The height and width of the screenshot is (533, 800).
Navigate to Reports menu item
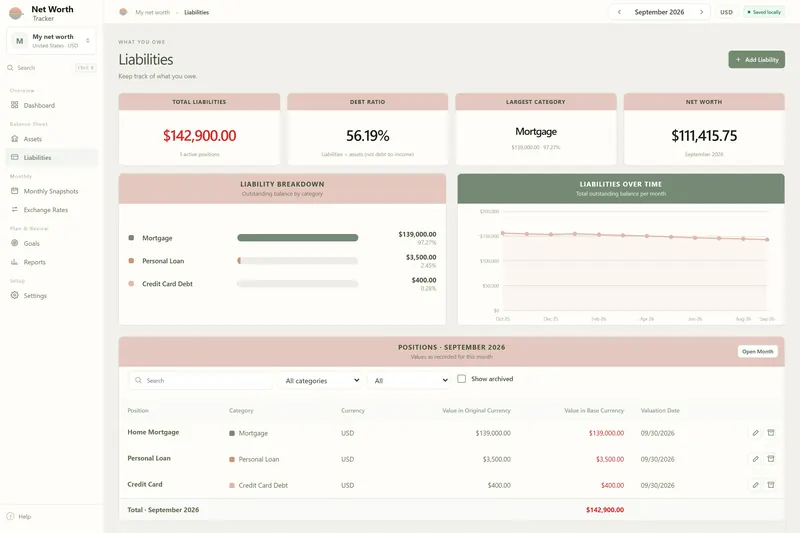point(52,262)
